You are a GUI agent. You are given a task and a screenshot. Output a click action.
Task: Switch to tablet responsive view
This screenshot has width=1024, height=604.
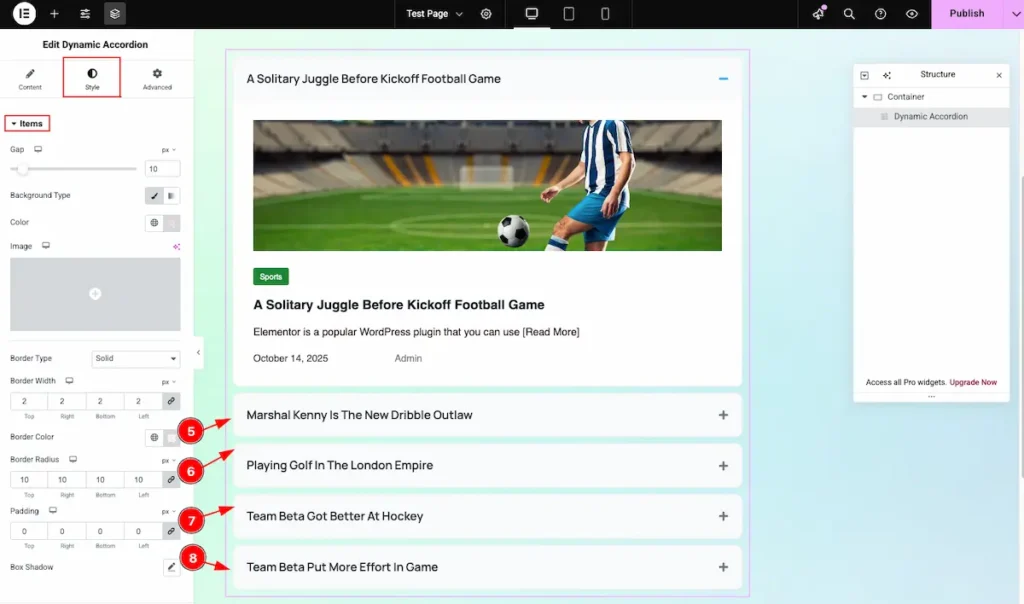(x=569, y=14)
